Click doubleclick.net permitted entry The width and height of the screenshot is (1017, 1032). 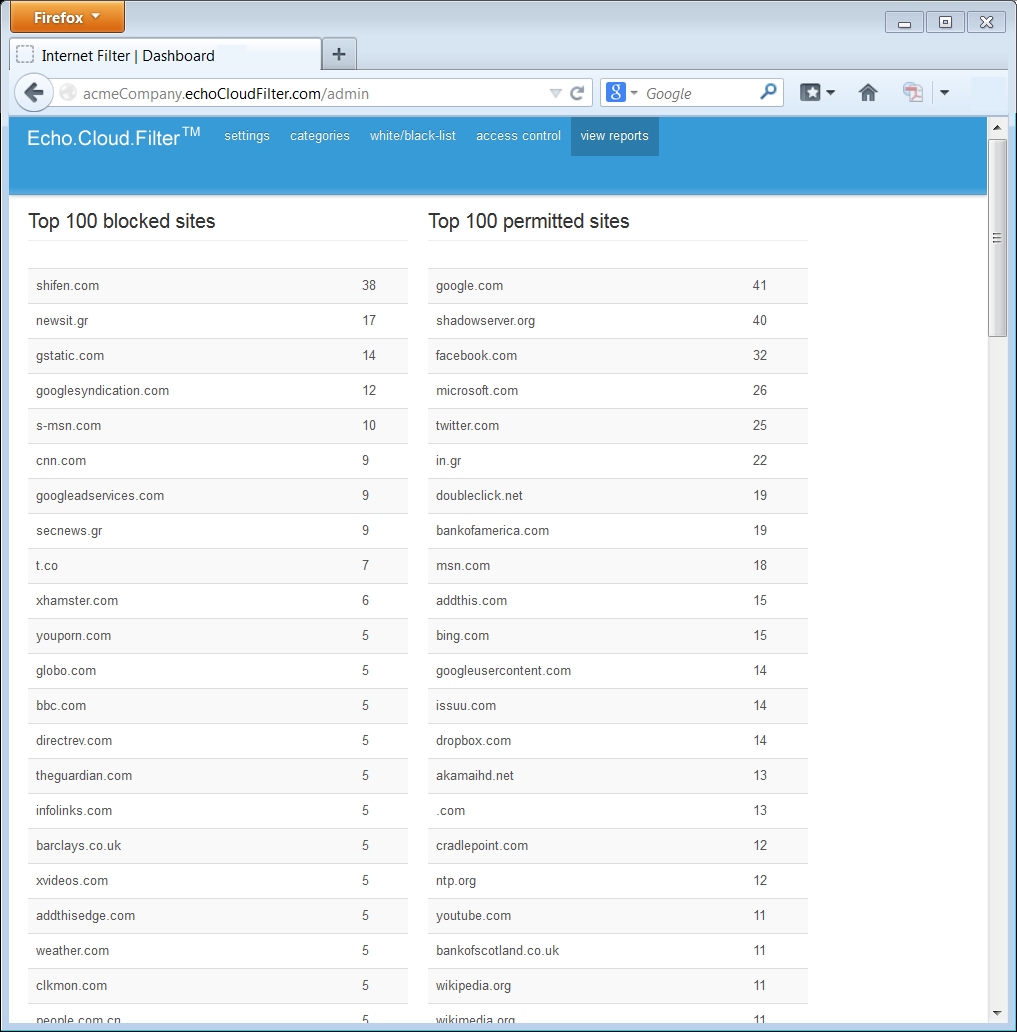tap(479, 496)
